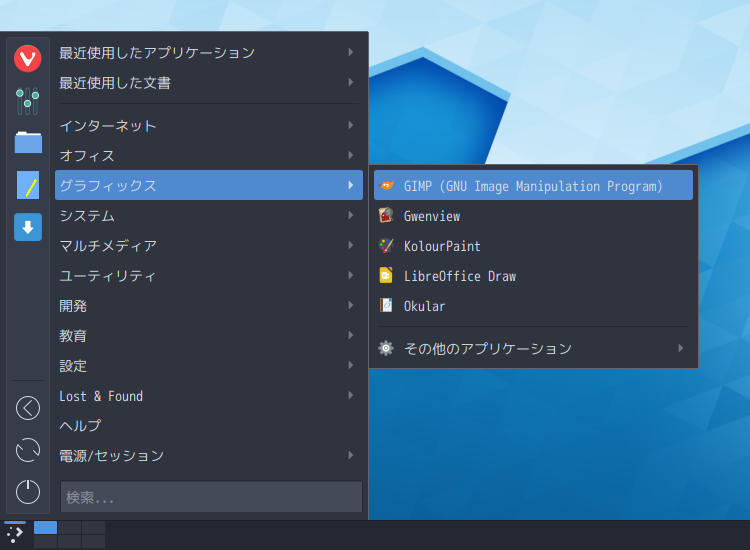Switch to the active first virtual desktop in pager
The height and width of the screenshot is (550, 750).
45,528
